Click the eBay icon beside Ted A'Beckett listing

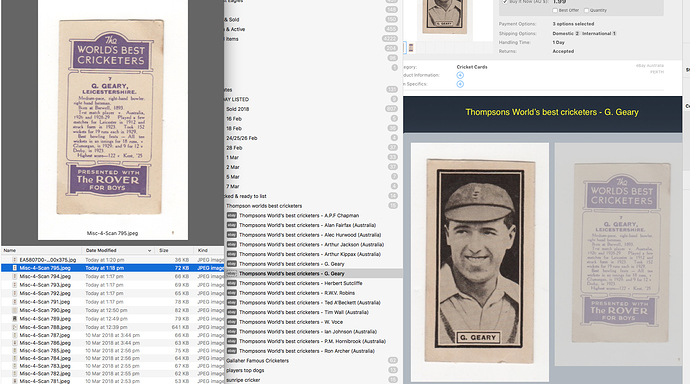coord(231,303)
